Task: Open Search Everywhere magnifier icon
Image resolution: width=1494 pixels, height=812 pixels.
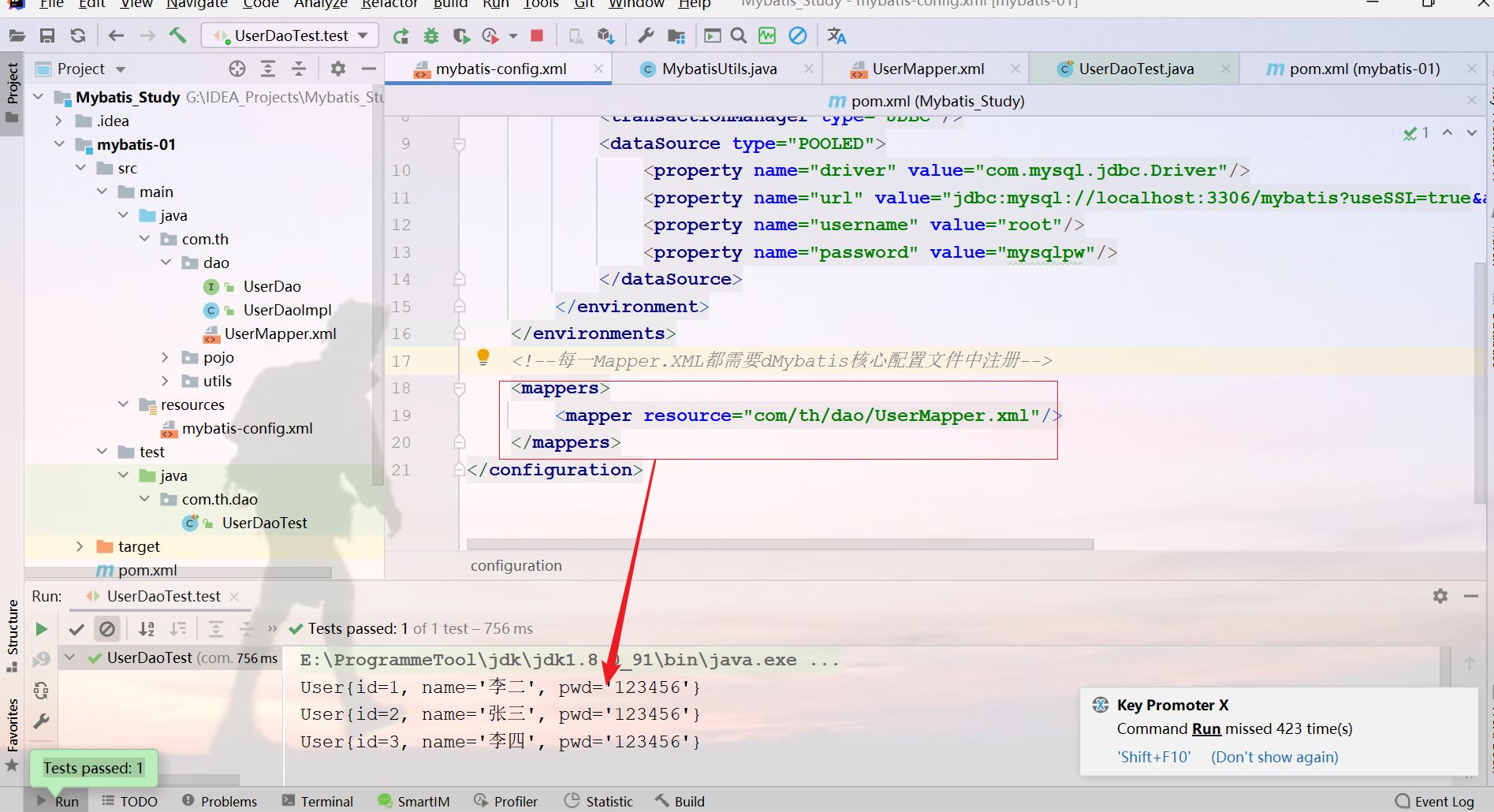Action: pos(739,35)
